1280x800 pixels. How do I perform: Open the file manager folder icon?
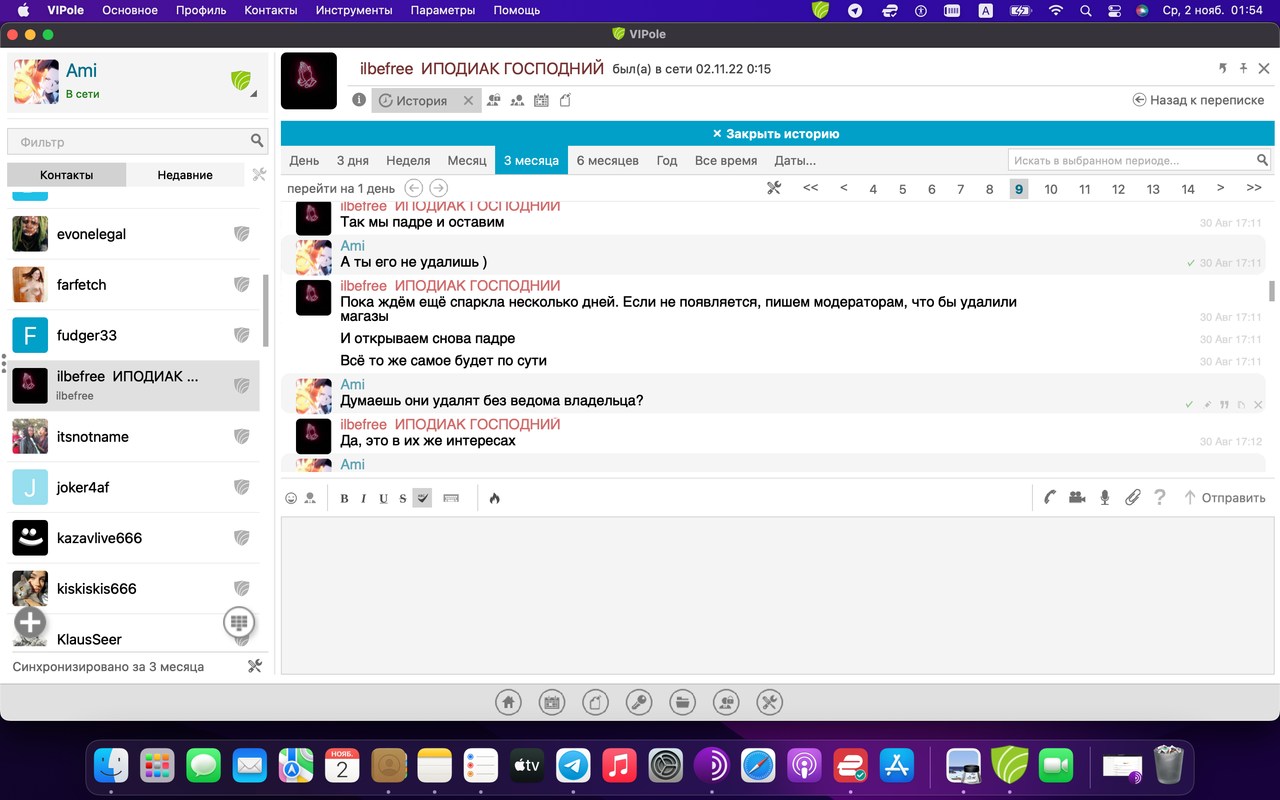[682, 702]
